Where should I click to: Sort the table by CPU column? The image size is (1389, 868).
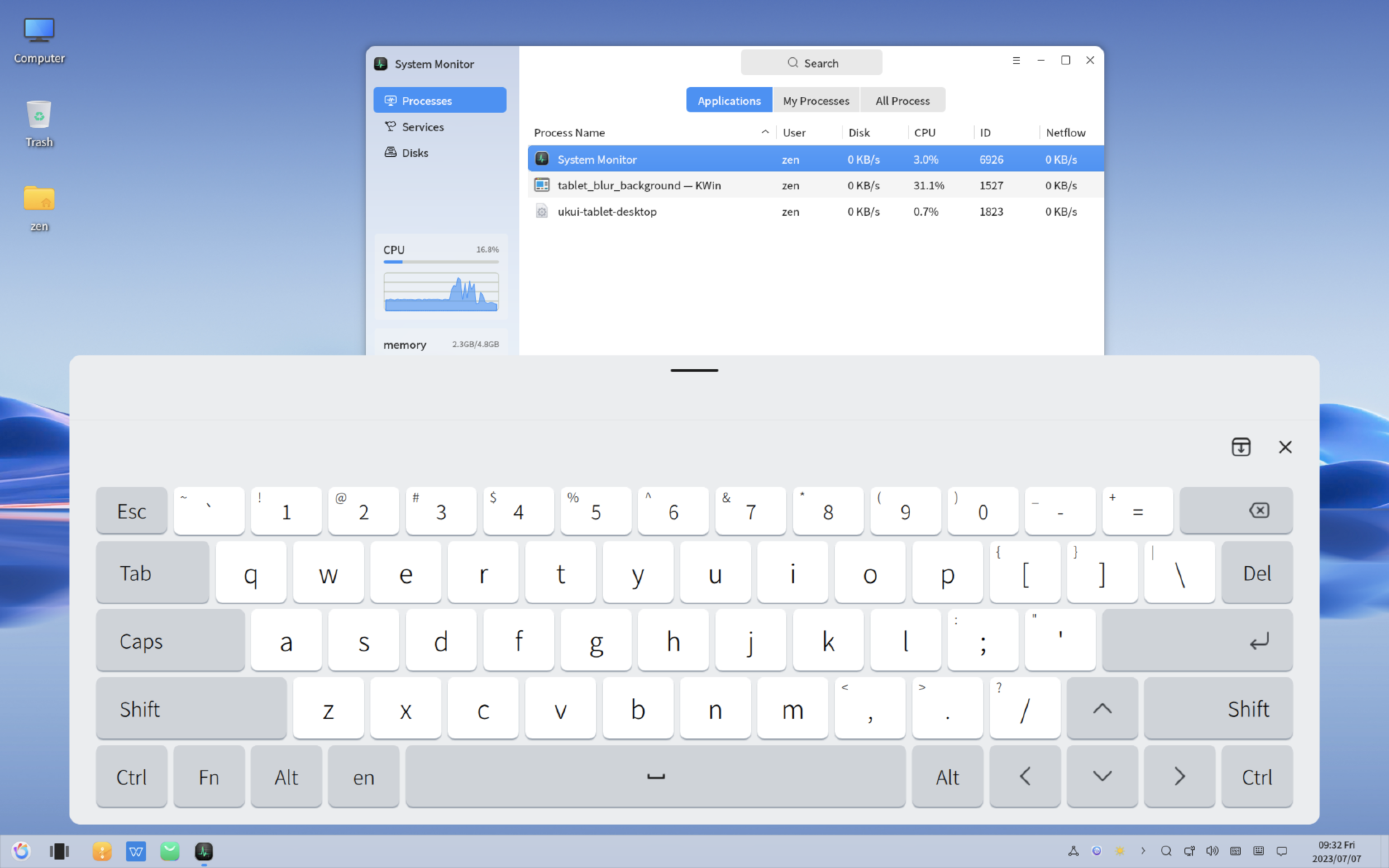tap(941, 133)
